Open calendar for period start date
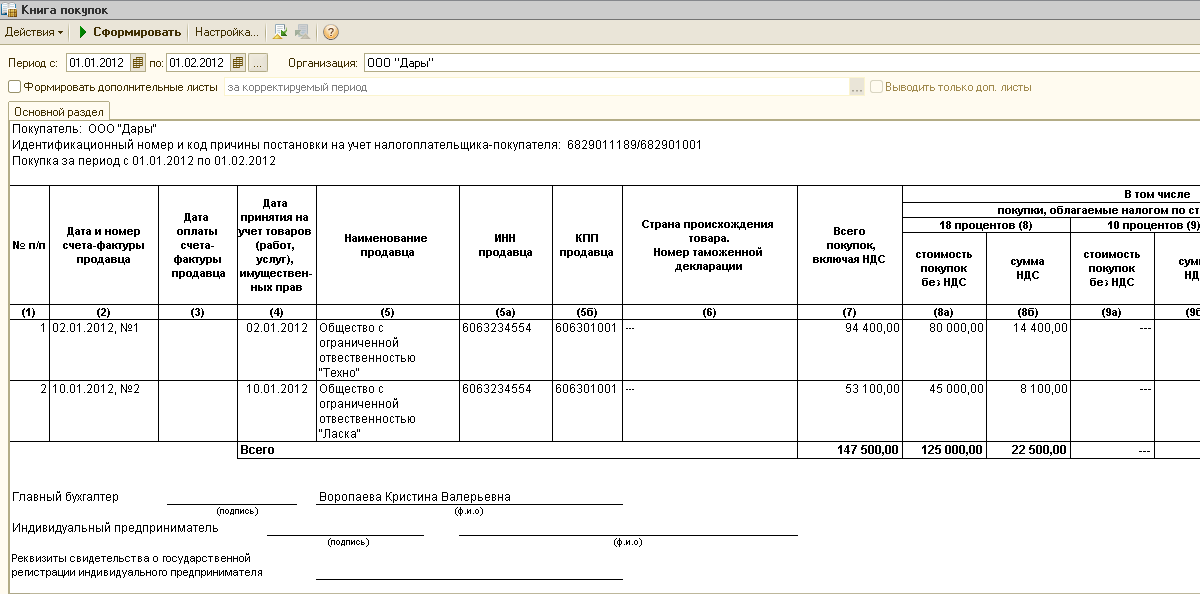Screen dimensions: 1200x594 pos(138,63)
